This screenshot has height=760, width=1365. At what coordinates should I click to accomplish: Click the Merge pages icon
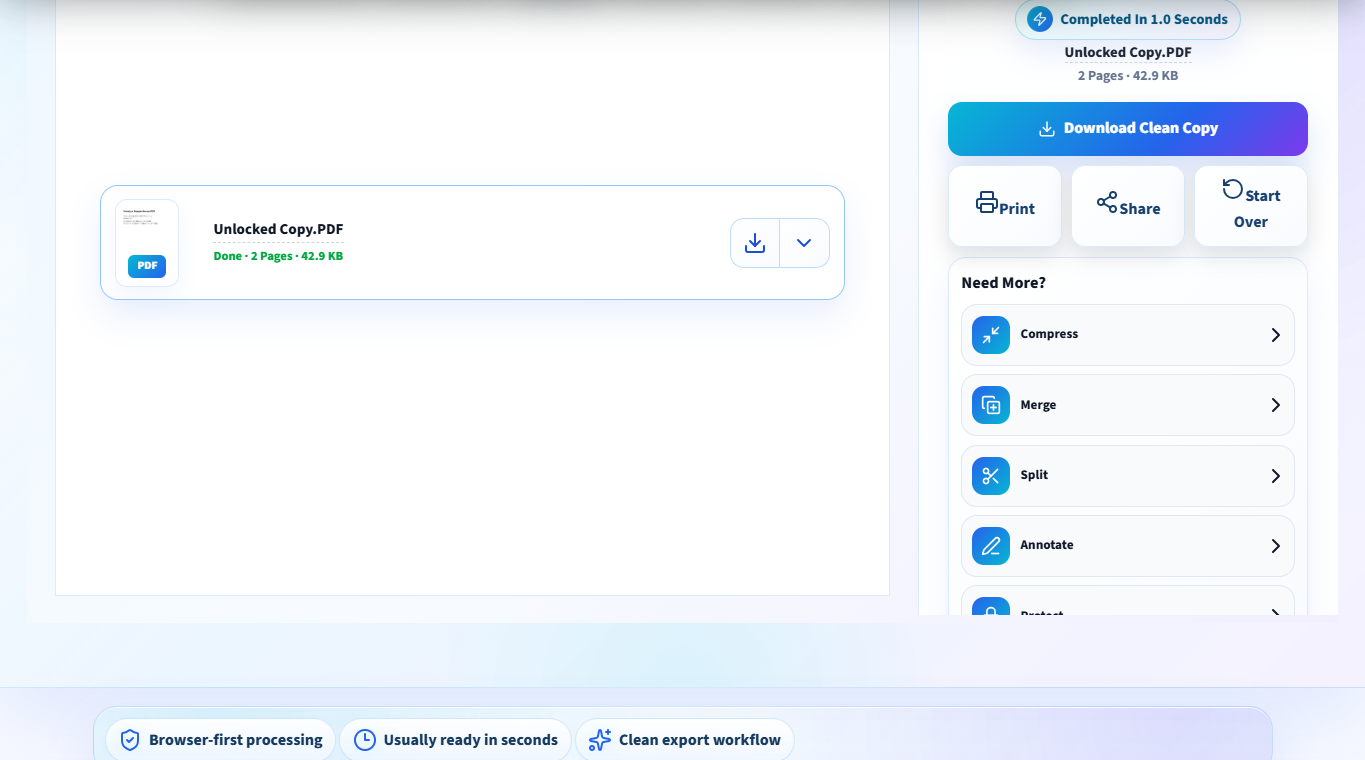click(990, 405)
